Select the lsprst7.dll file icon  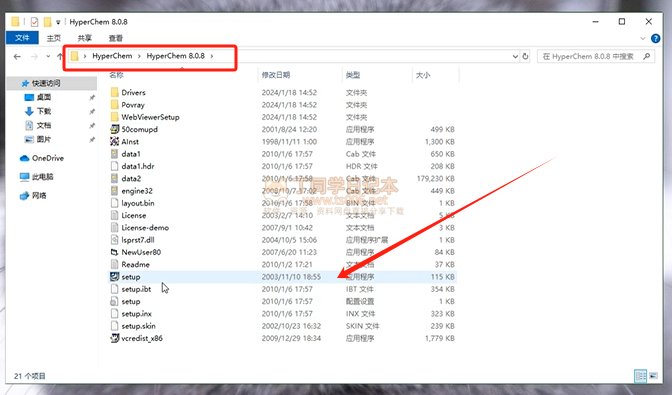pyautogui.click(x=114, y=240)
